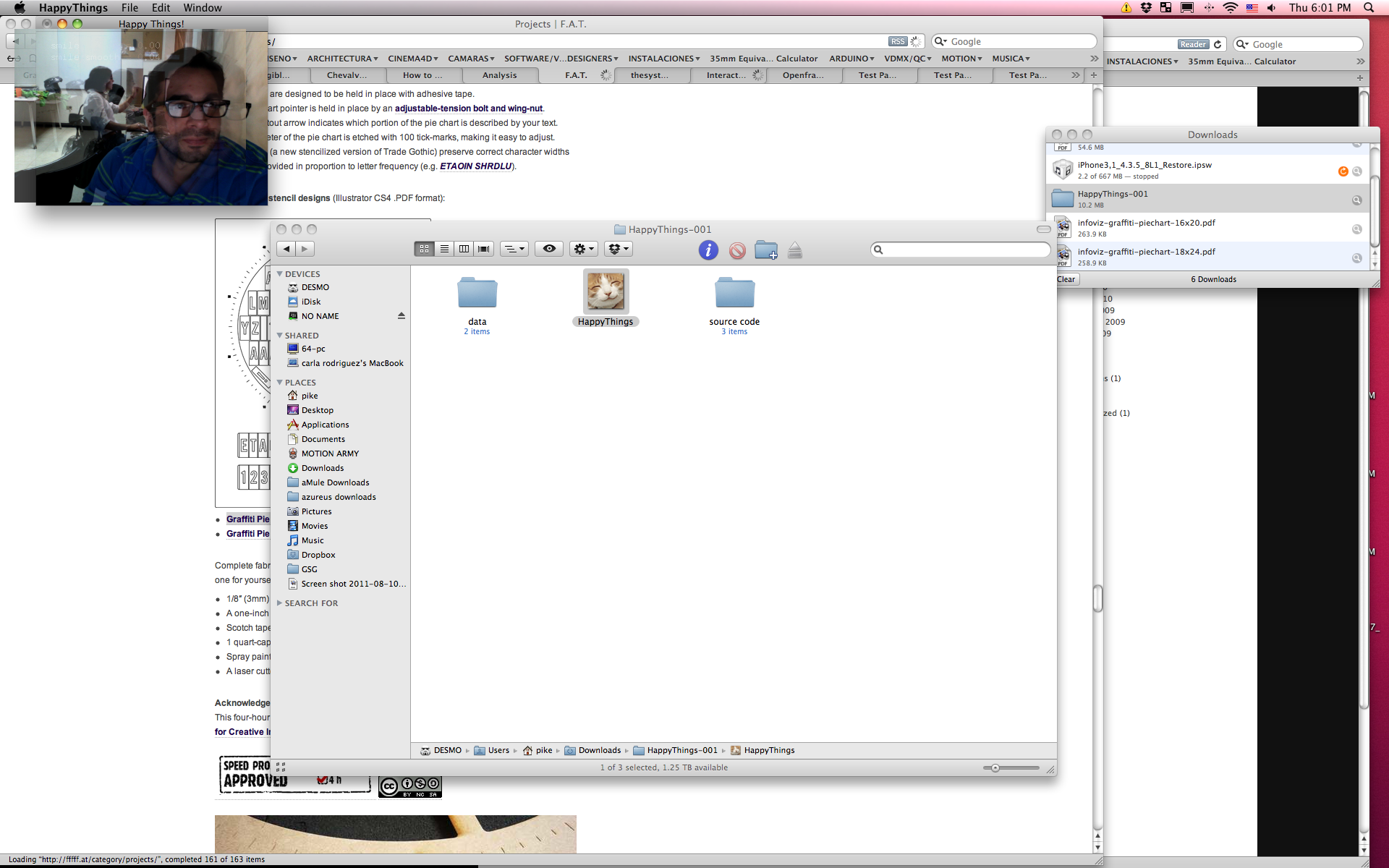Reveal HappyThings-001 download in Finder
The image size is (1389, 868).
[1357, 200]
